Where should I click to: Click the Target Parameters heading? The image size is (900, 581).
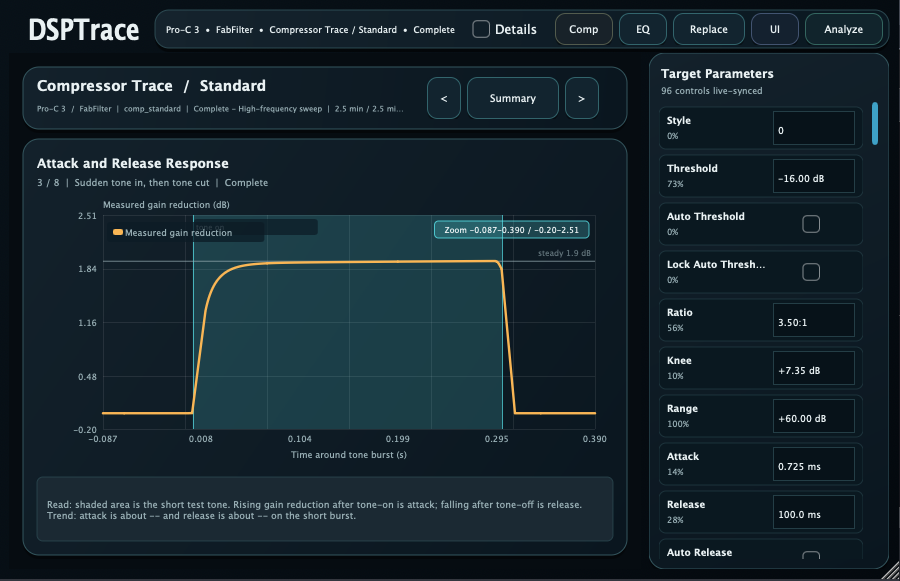point(717,73)
